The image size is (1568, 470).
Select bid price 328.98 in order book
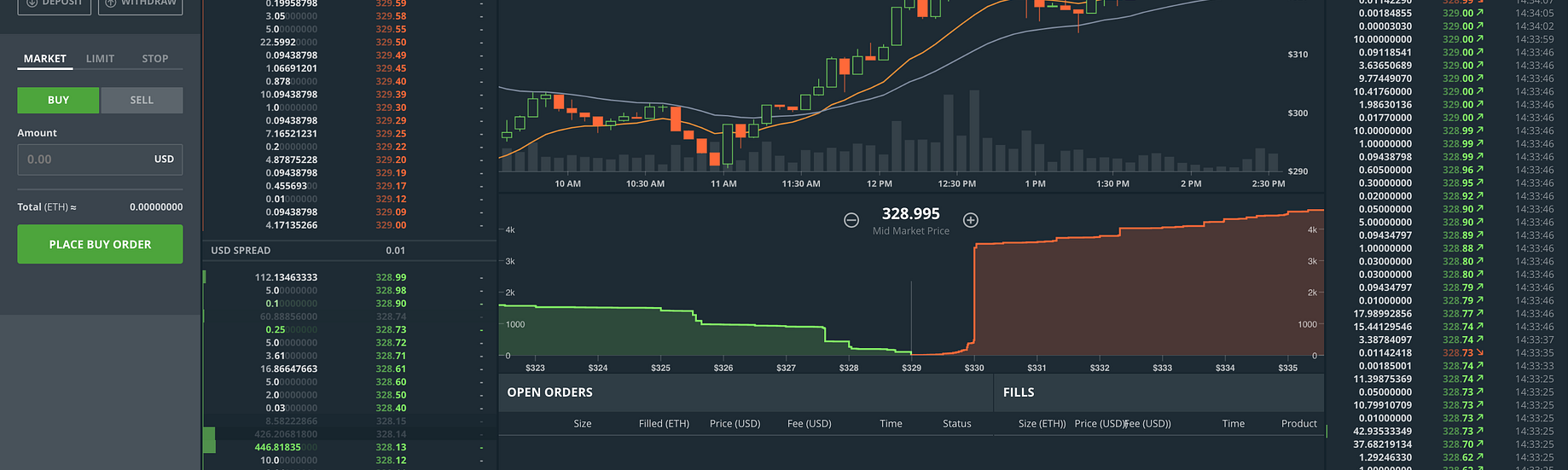click(391, 290)
